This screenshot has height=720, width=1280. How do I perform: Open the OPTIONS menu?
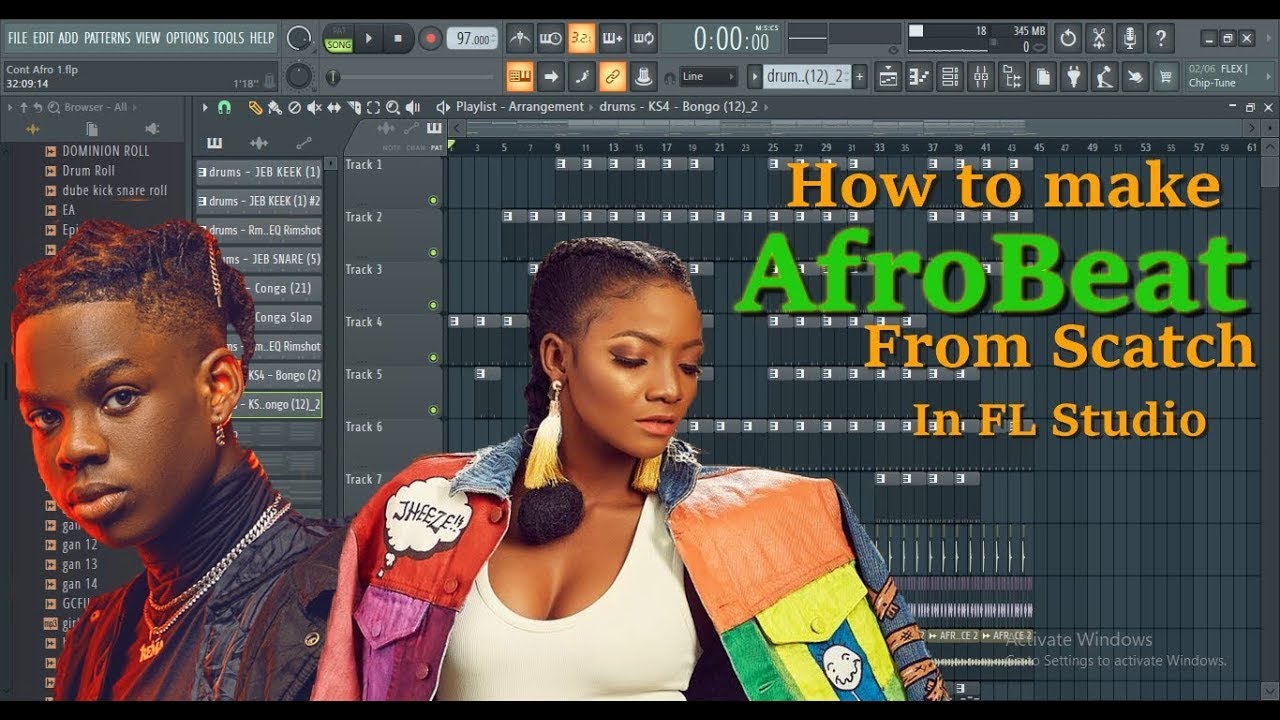point(187,38)
